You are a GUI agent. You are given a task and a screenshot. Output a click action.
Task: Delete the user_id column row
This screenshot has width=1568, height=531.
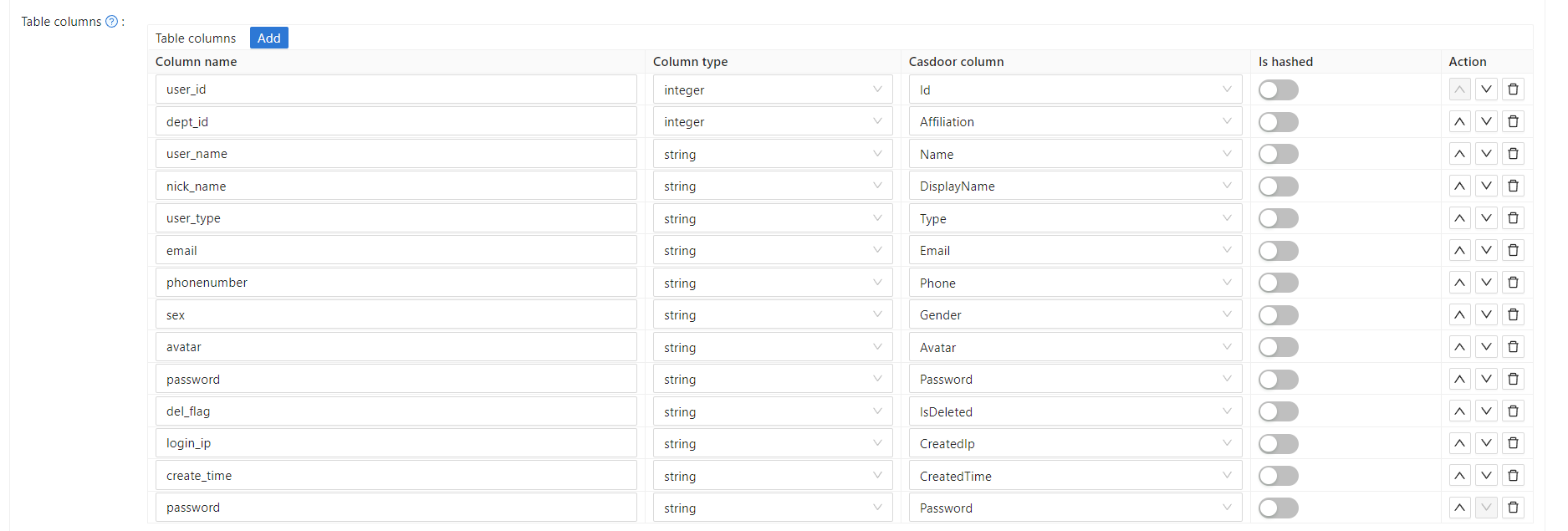1513,89
